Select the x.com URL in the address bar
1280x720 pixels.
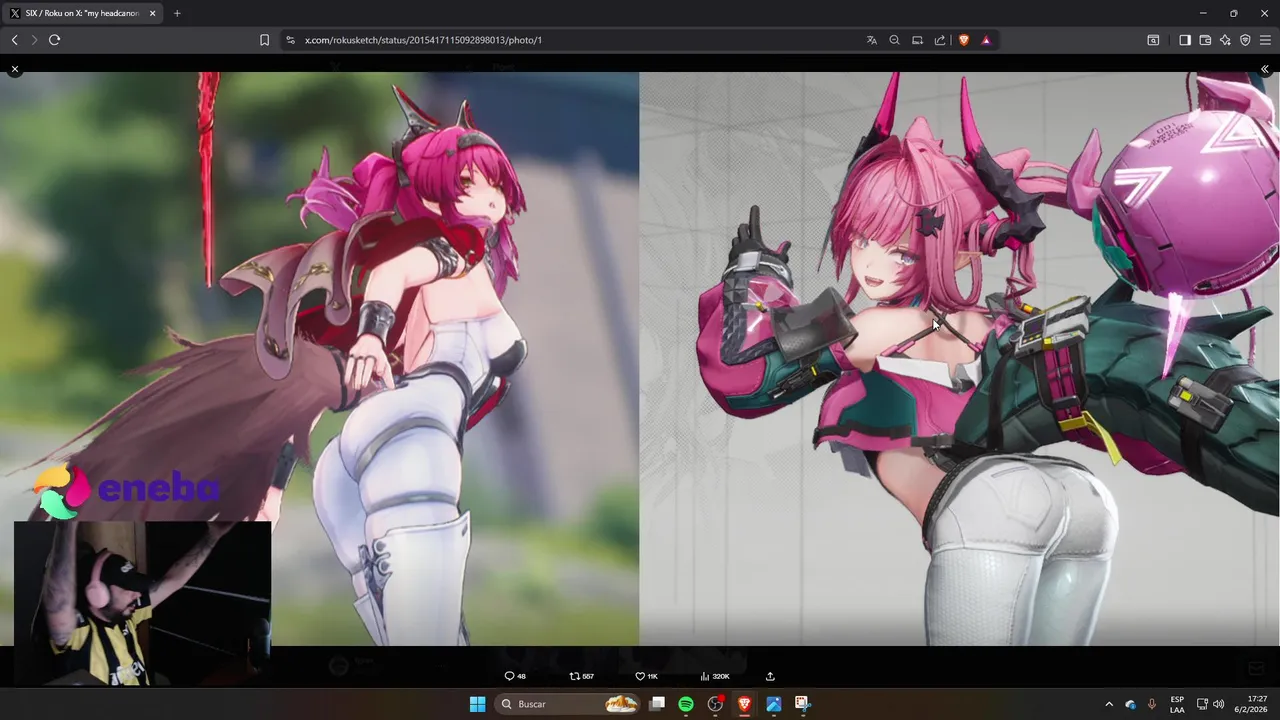click(423, 40)
